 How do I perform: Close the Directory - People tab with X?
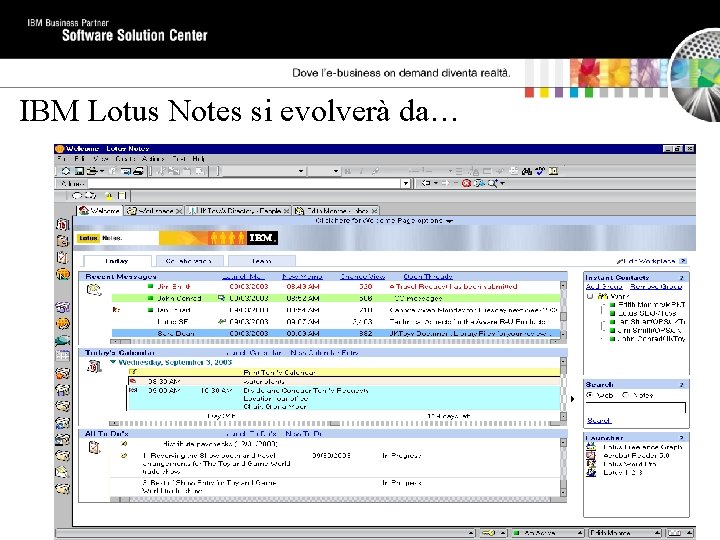[x=286, y=211]
